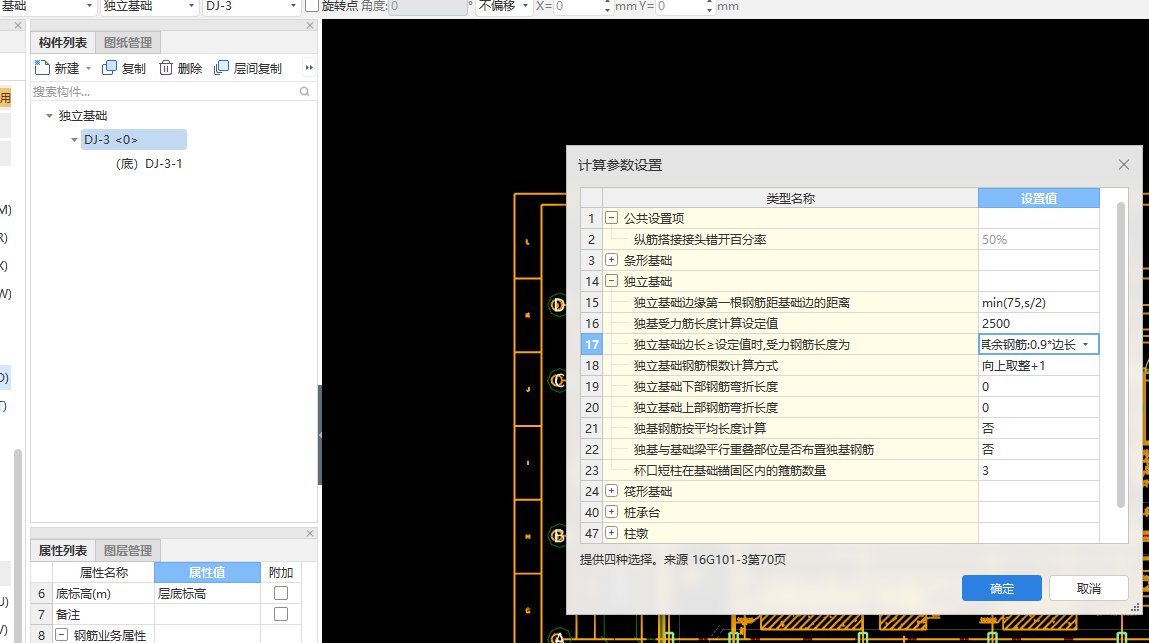Click the 复制 copy icon
1149x643 pixels.
(x=109, y=67)
